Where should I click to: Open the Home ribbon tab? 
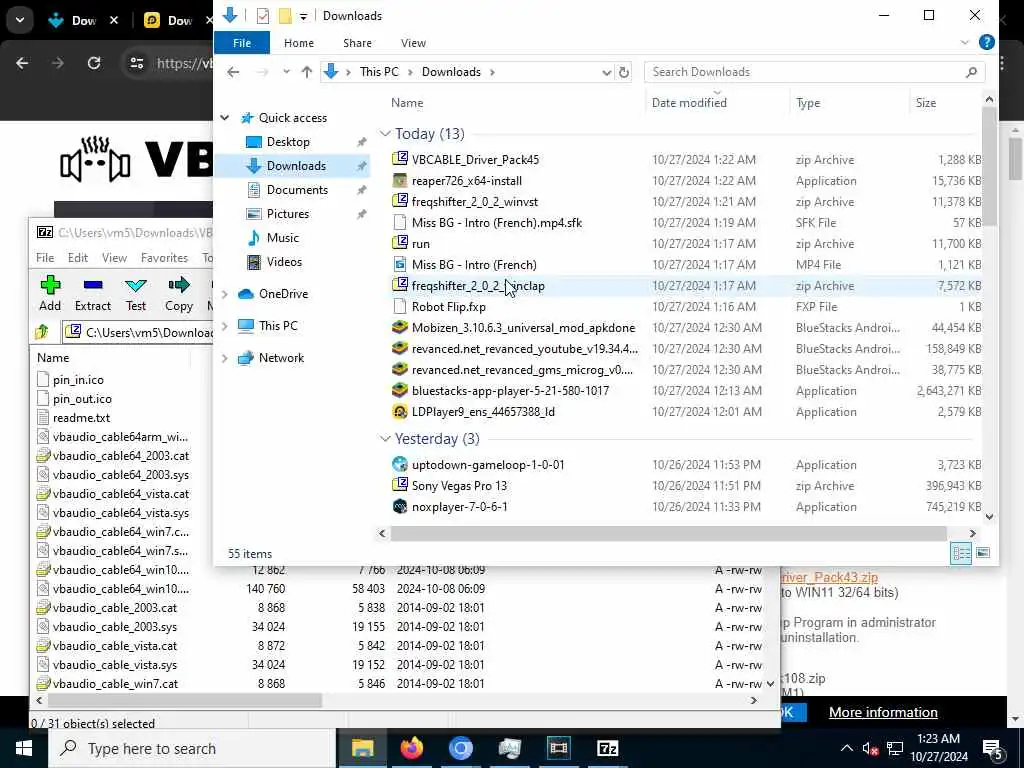coord(298,42)
